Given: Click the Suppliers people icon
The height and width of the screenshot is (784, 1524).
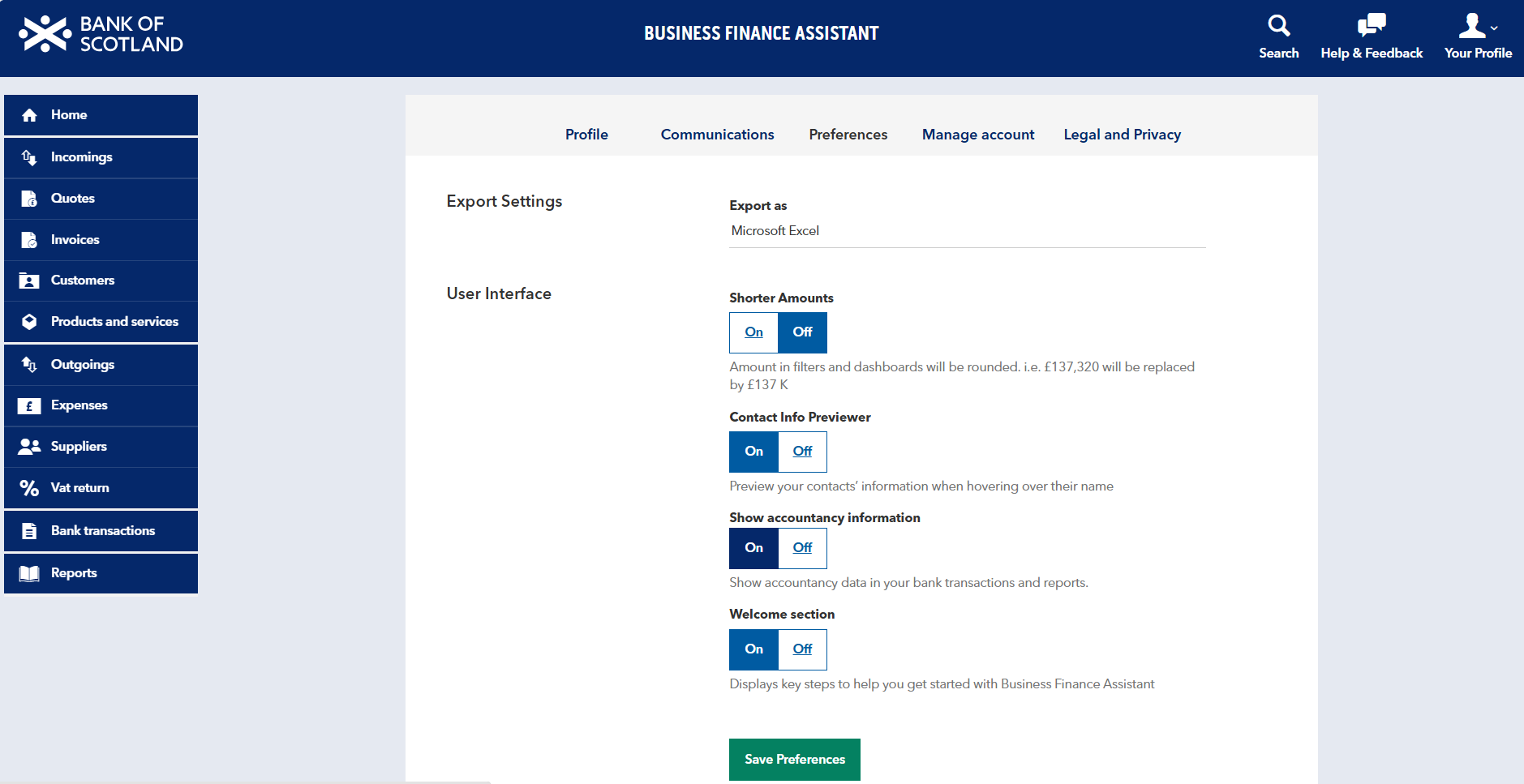Looking at the screenshot, I should pos(29,447).
